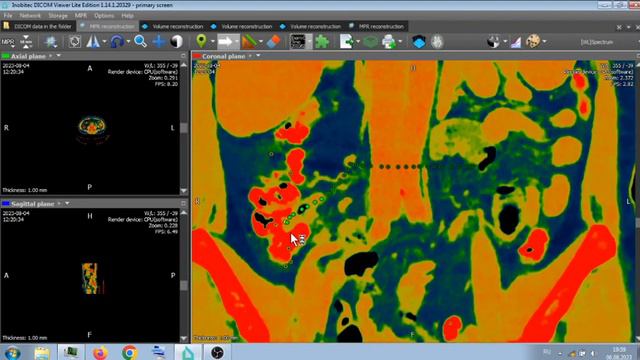Open dropdown beside the export icon
Viewport: 640px width, 360px height.
pyautogui.click(x=358, y=42)
